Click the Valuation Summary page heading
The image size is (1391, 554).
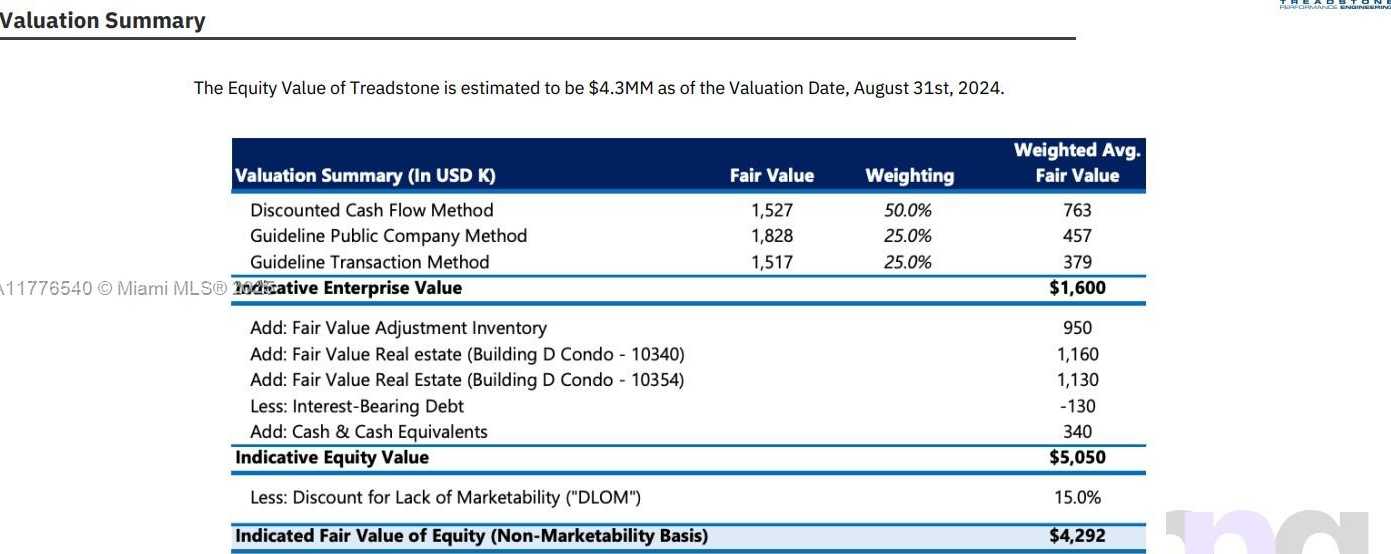click(x=103, y=21)
